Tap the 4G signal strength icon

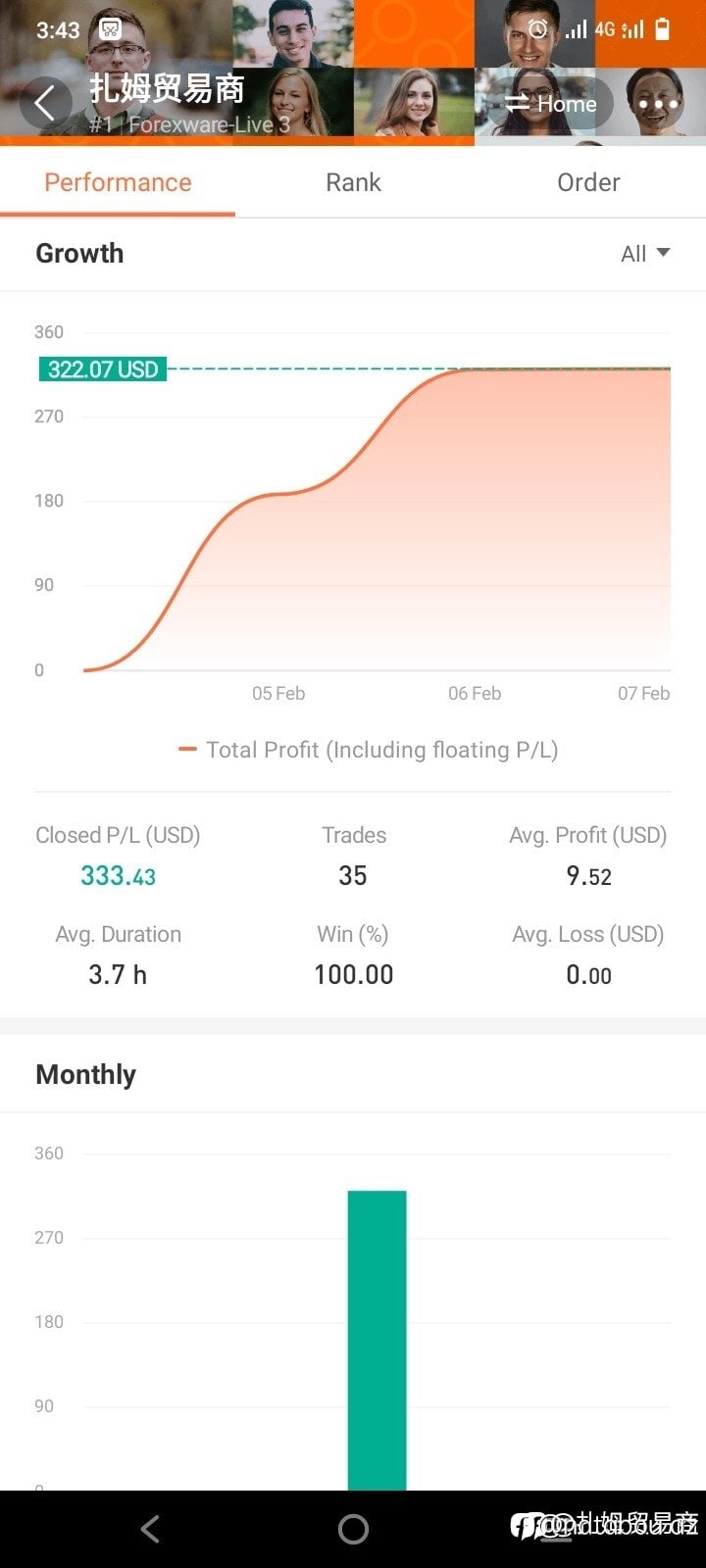(618, 29)
